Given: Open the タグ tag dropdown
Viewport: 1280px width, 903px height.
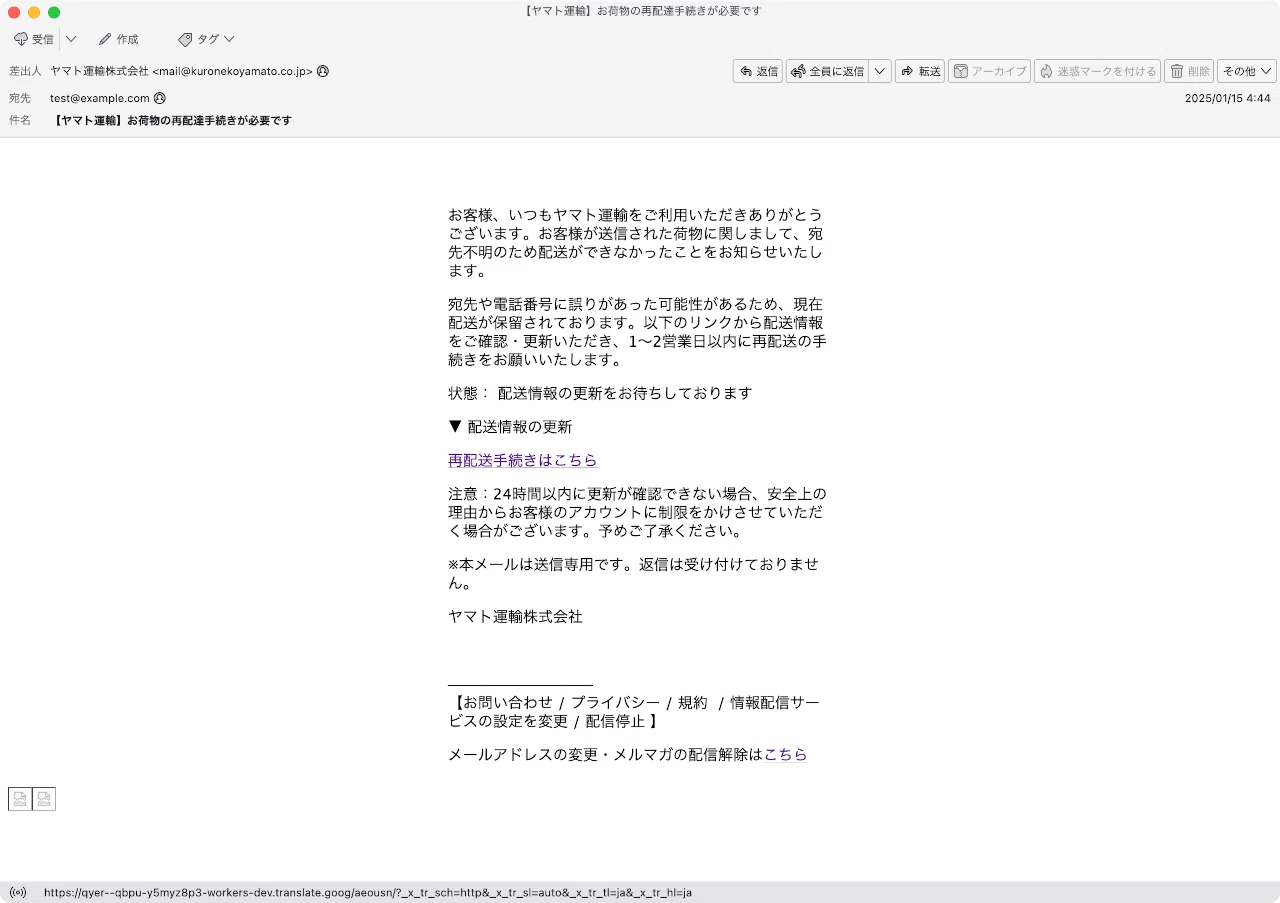Looking at the screenshot, I should pyautogui.click(x=206, y=39).
